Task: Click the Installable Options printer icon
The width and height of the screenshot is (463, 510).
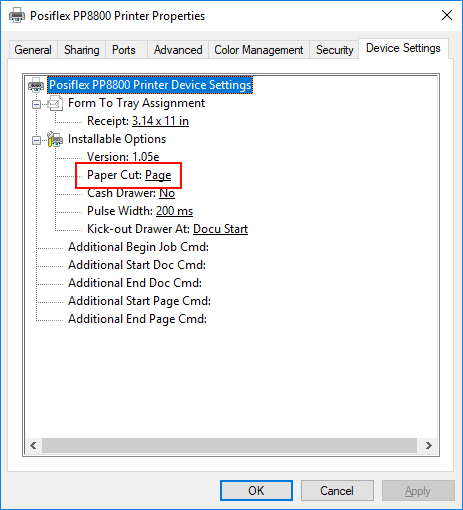Action: (x=55, y=139)
